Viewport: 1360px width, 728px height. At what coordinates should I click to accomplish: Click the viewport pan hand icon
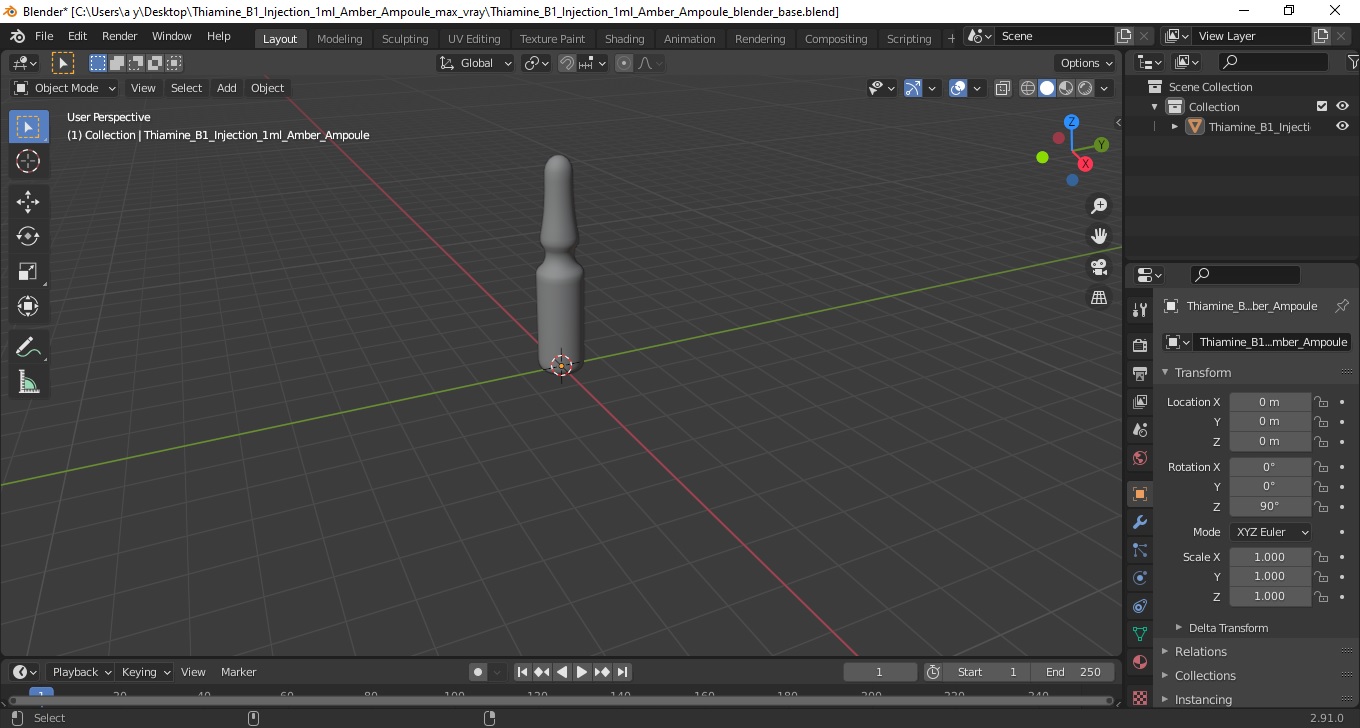(x=1099, y=236)
